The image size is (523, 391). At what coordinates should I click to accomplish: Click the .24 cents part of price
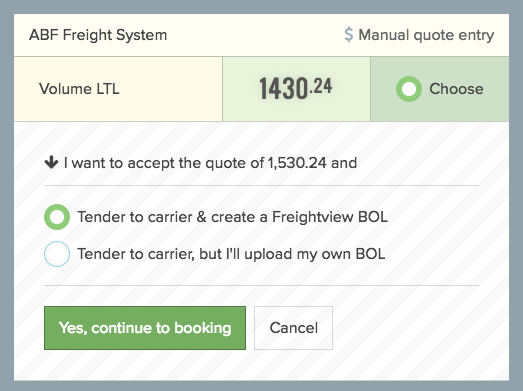pos(321,86)
